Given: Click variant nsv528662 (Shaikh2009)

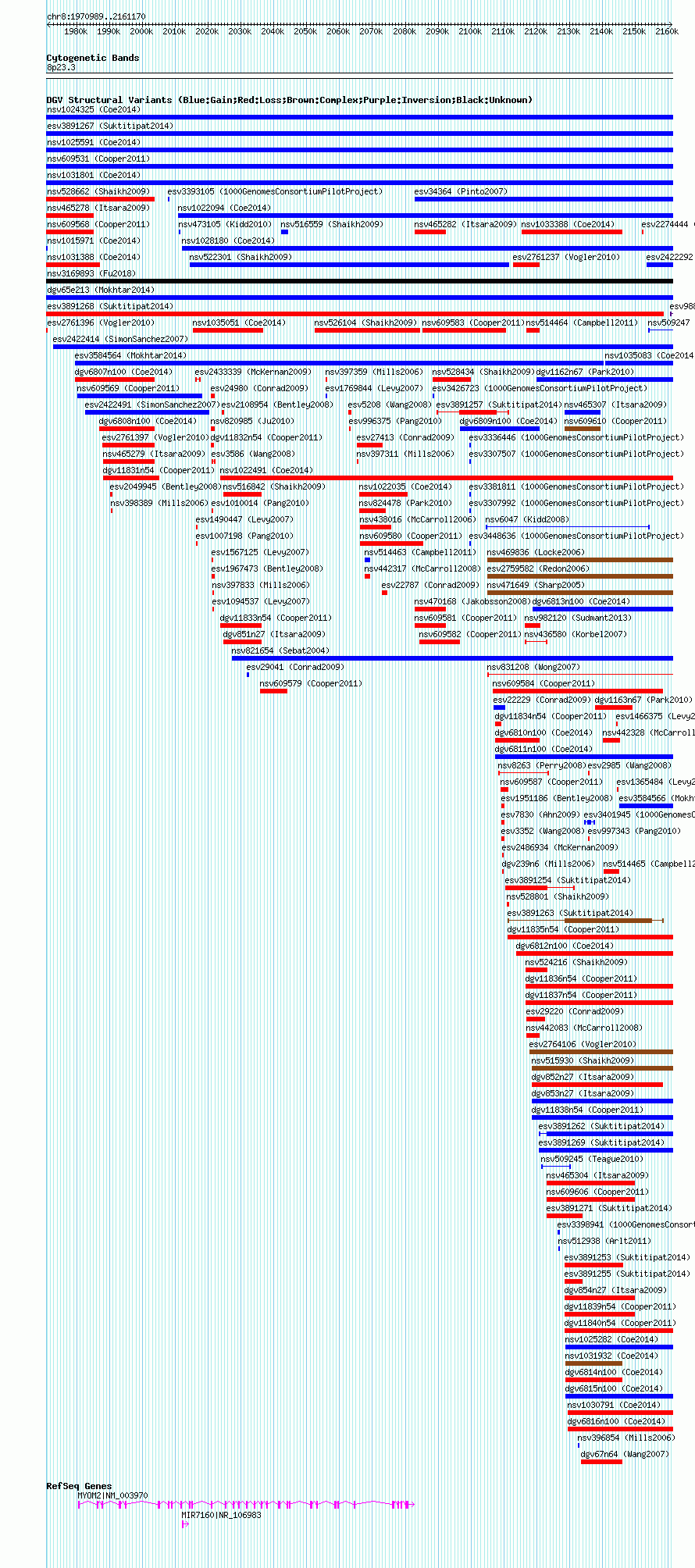Looking at the screenshot, I should (98, 191).
